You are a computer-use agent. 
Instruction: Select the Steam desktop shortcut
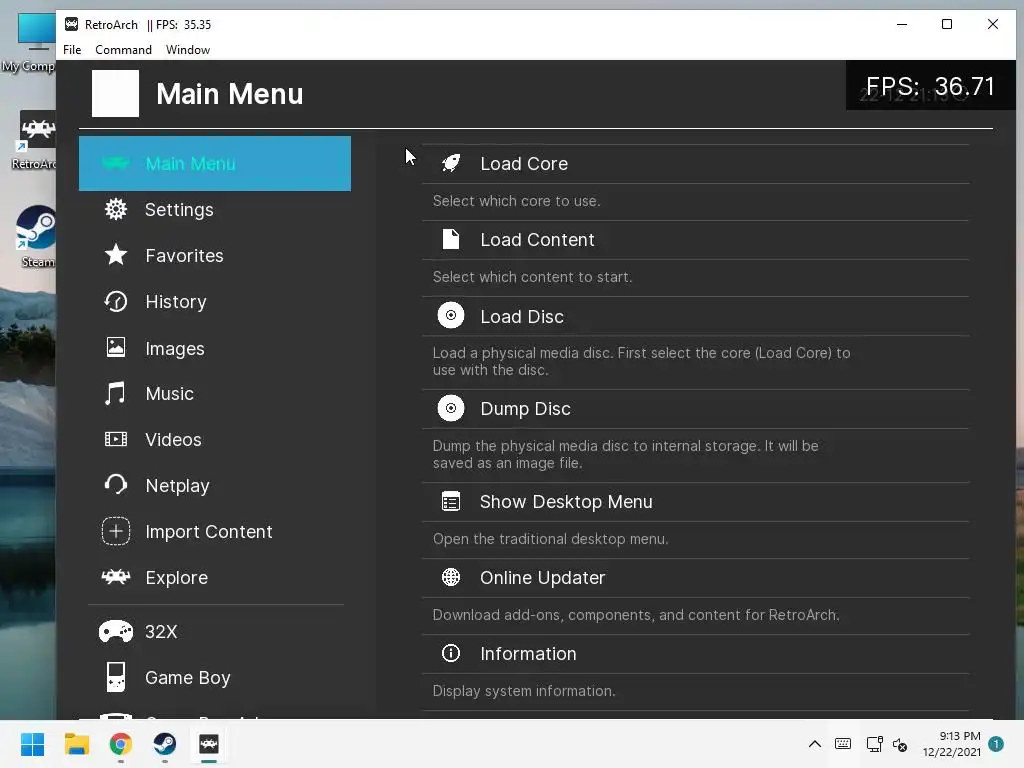(36, 236)
